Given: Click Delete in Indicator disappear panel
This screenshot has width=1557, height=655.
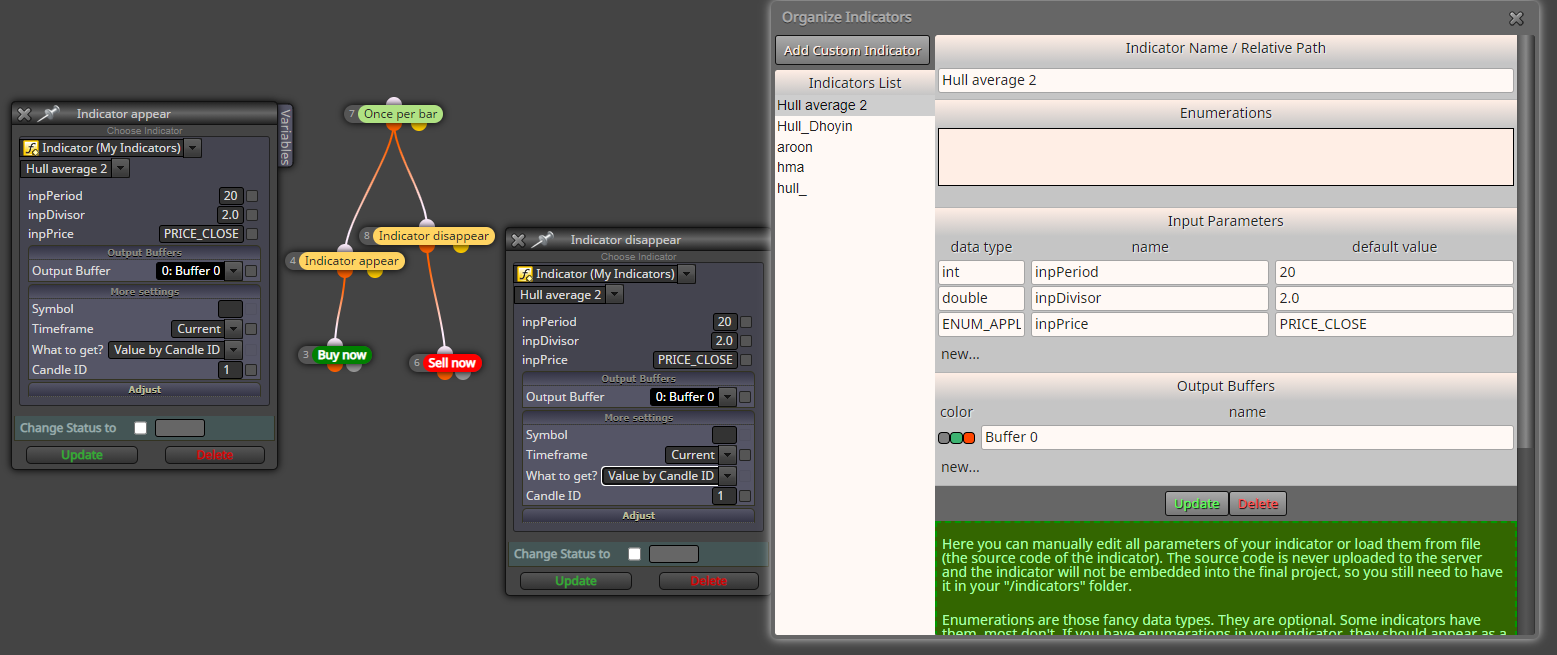Looking at the screenshot, I should coord(709,581).
